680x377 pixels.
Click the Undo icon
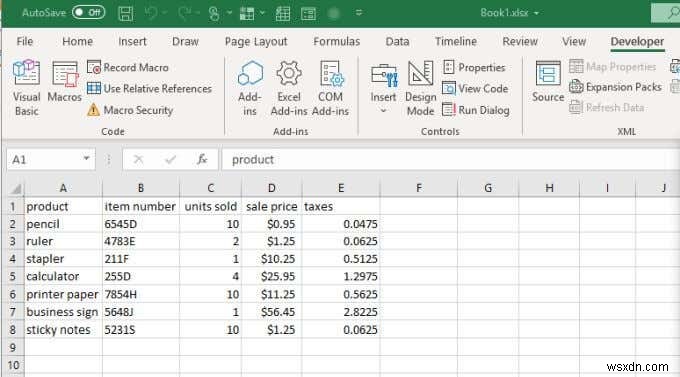pyautogui.click(x=151, y=13)
